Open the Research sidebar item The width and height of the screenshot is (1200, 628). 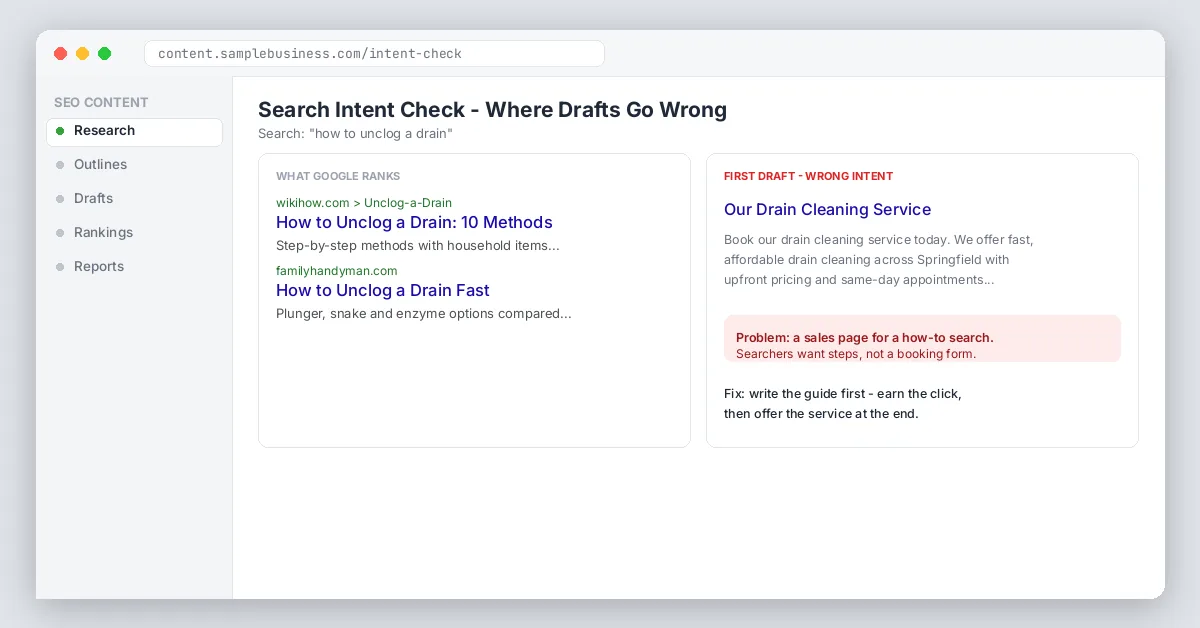[134, 131]
